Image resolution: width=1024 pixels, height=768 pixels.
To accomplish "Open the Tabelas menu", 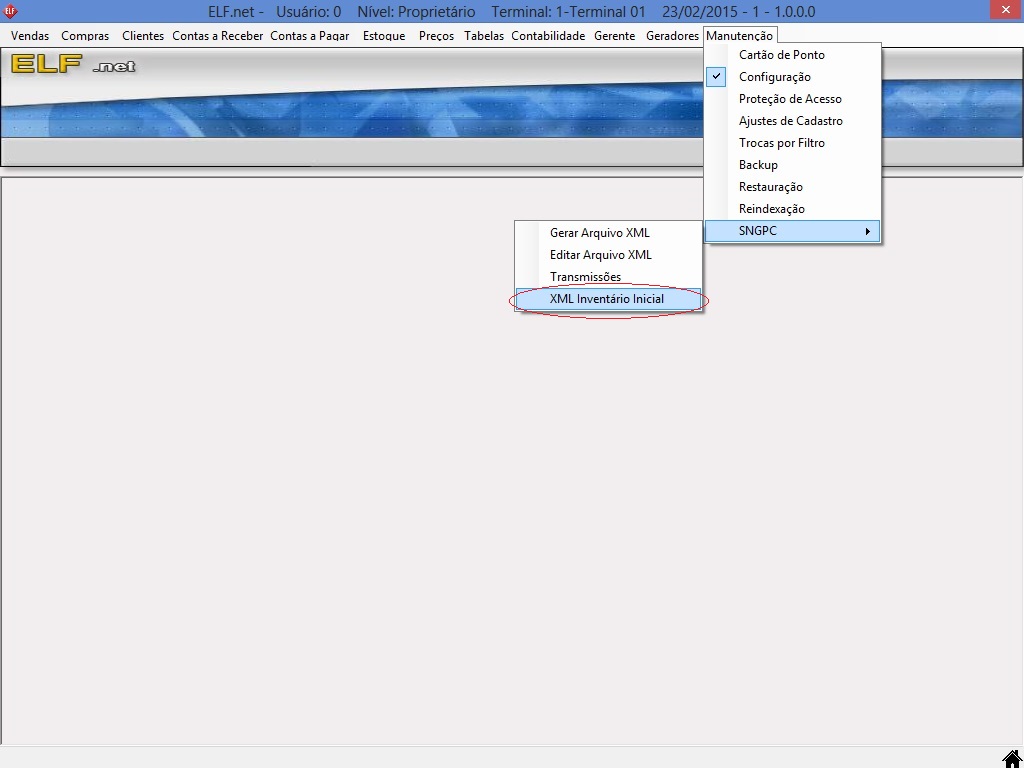I will point(484,36).
